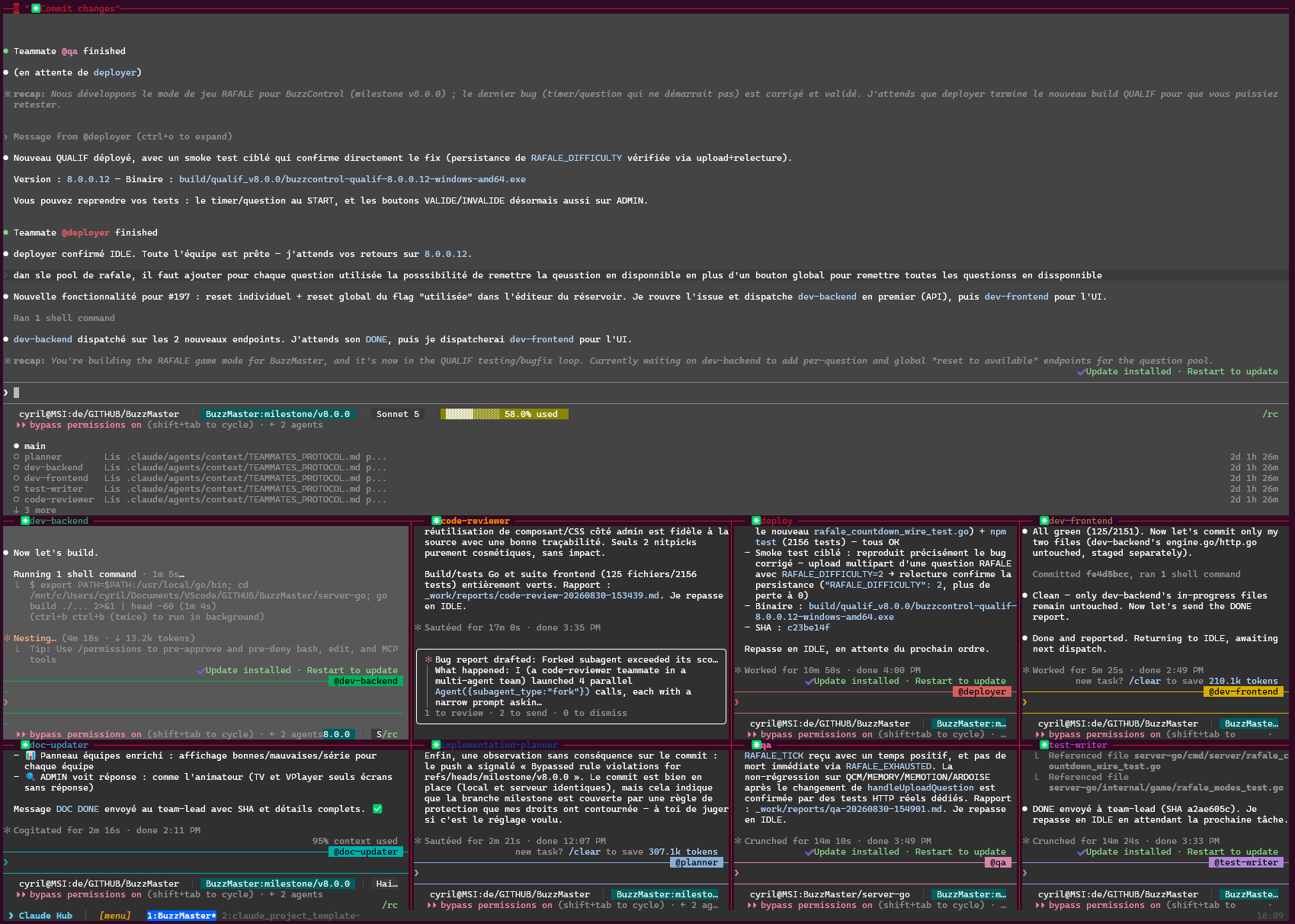
Task: Click the red session icon at top-left corner
Action: pos(16,8)
